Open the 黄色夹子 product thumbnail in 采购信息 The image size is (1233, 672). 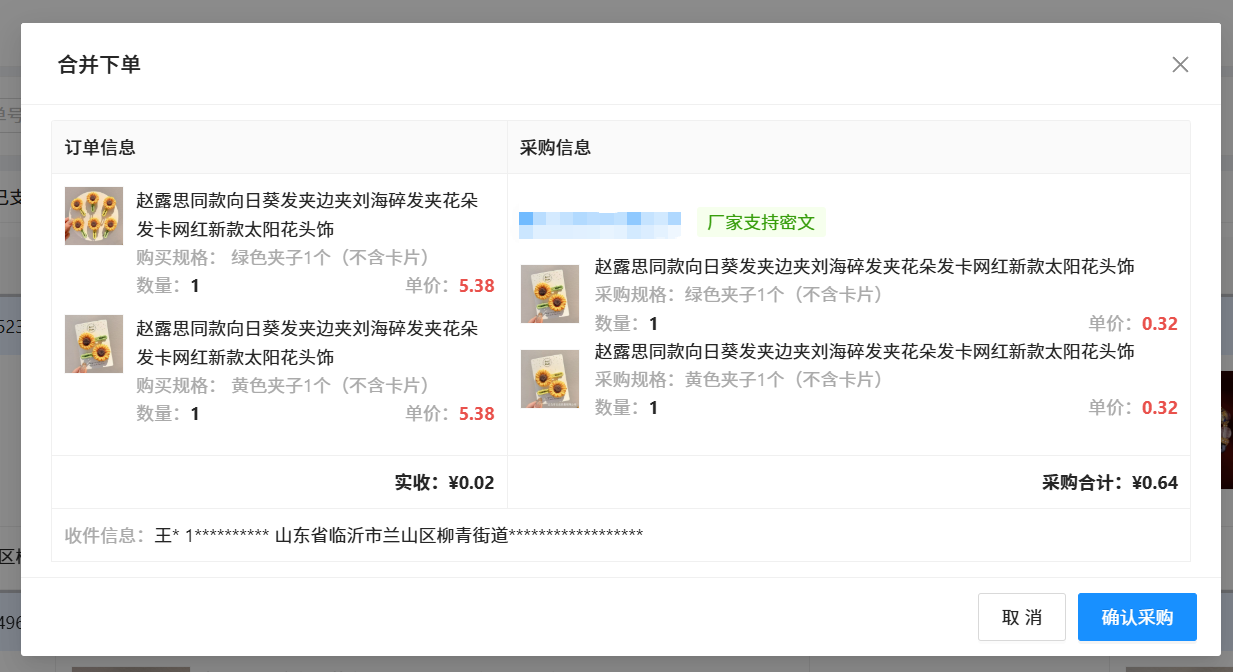[x=550, y=379]
